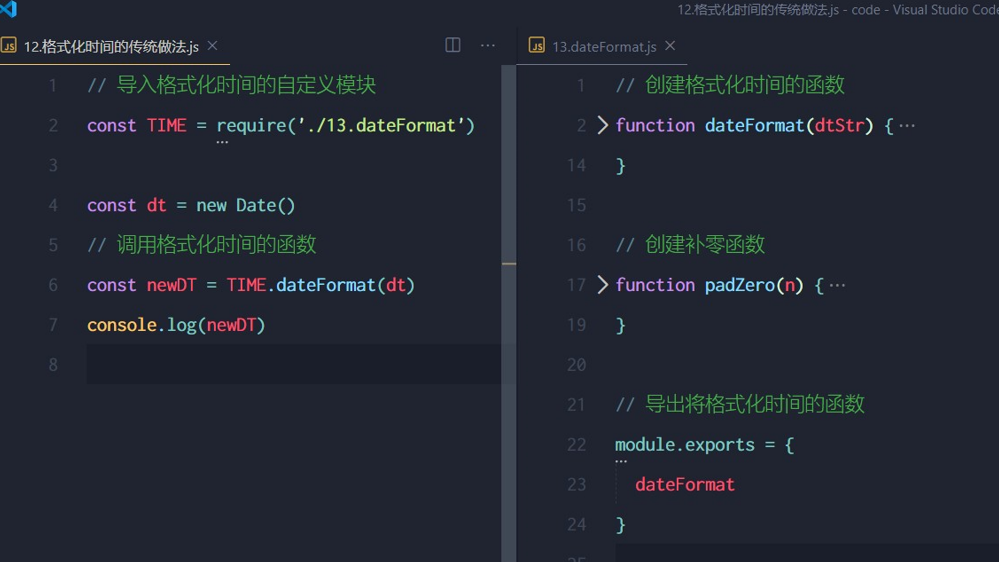Expand the folded dateFormat function chevron

point(602,125)
